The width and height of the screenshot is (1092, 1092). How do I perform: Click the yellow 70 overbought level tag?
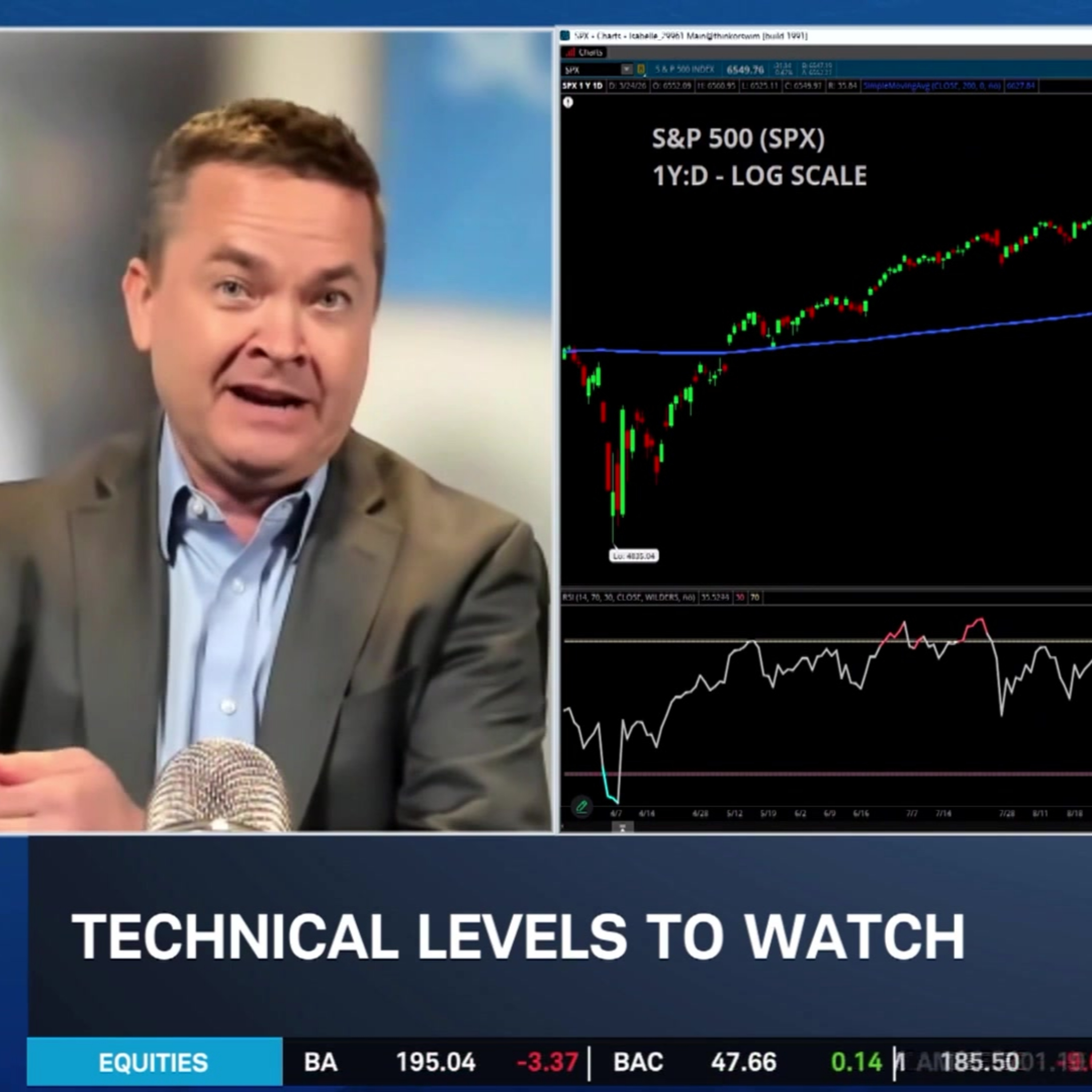click(755, 597)
